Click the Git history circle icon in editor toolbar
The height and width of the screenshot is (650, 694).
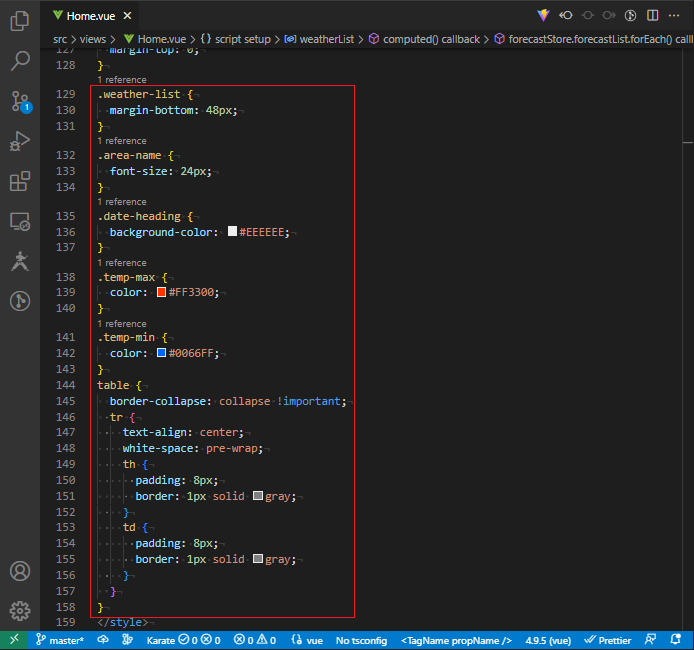coord(630,15)
